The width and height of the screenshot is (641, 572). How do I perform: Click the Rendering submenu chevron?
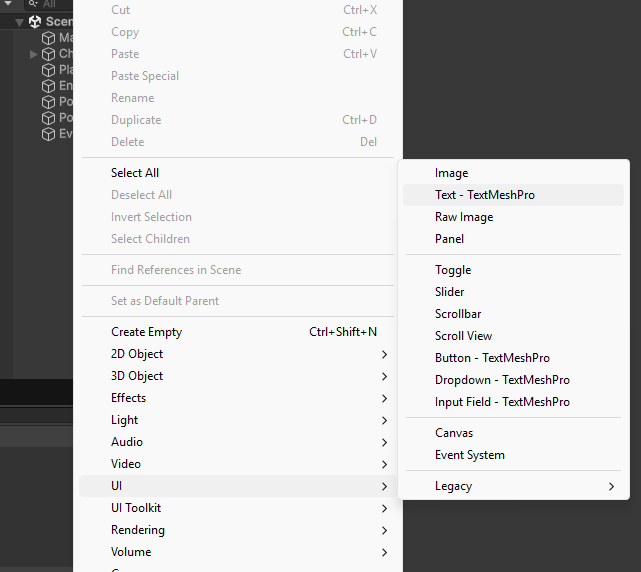384,531
